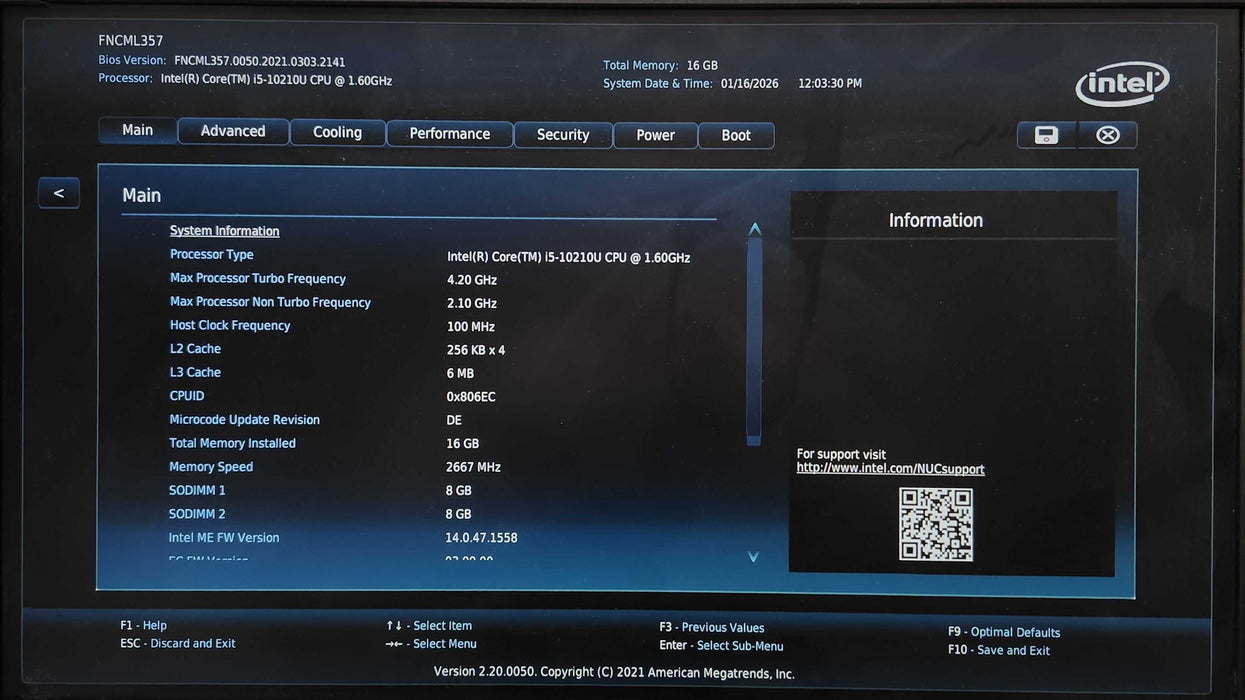Click F9 Optimal Defaults hint

tap(1004, 632)
